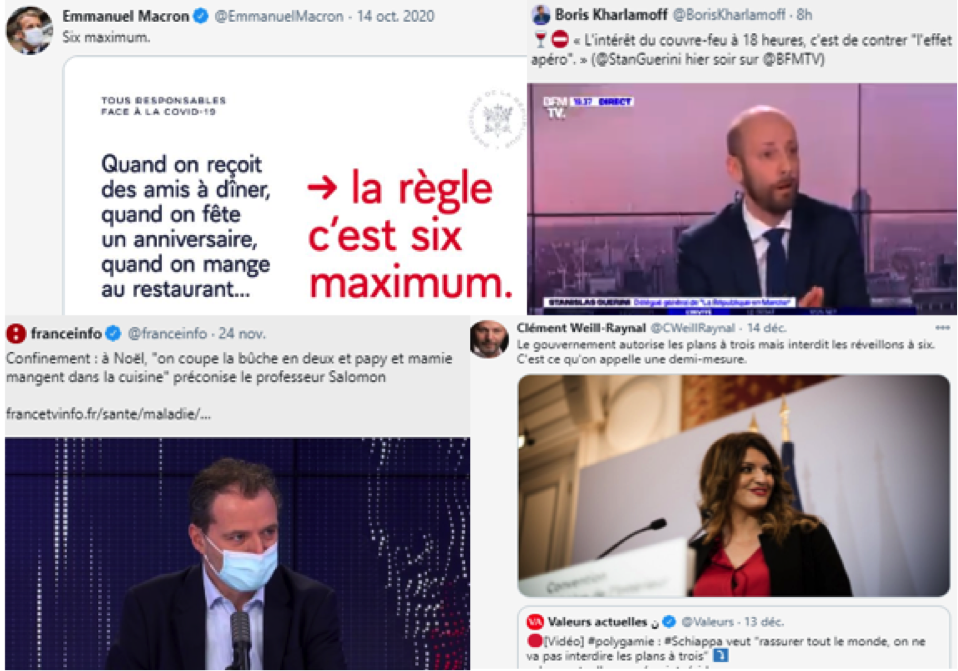958x671 pixels.
Task: Click the franceinfo red logo avatar
Action: click(16, 334)
